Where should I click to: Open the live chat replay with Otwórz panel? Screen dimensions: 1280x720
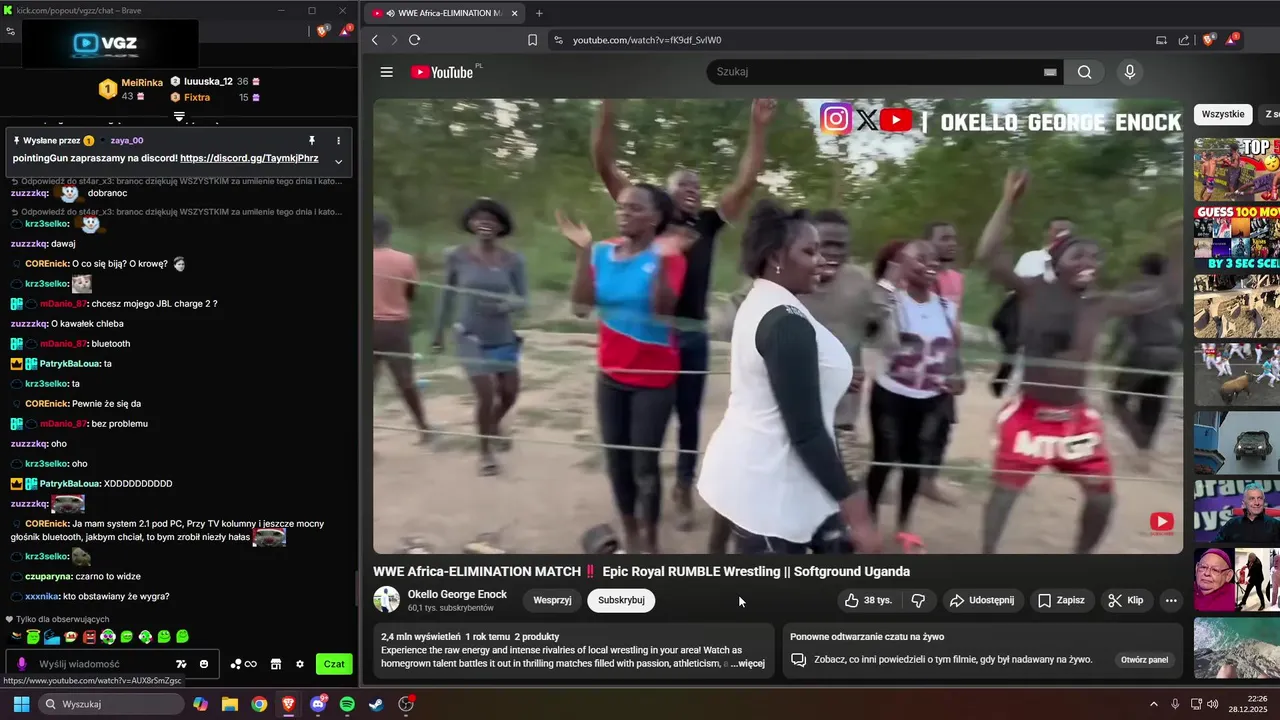[x=1144, y=660]
